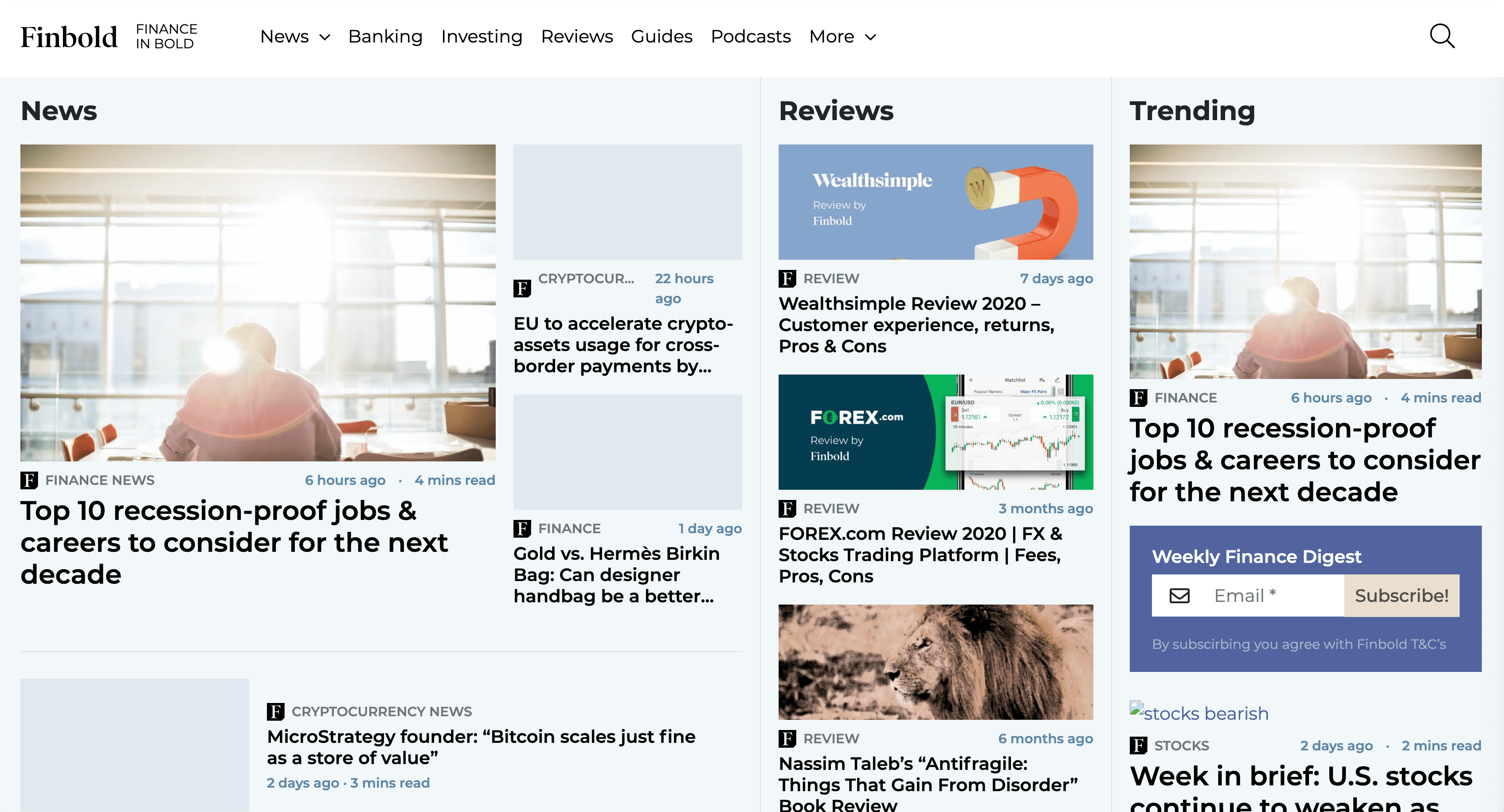
Task: Go to the Investing section
Action: (x=481, y=37)
